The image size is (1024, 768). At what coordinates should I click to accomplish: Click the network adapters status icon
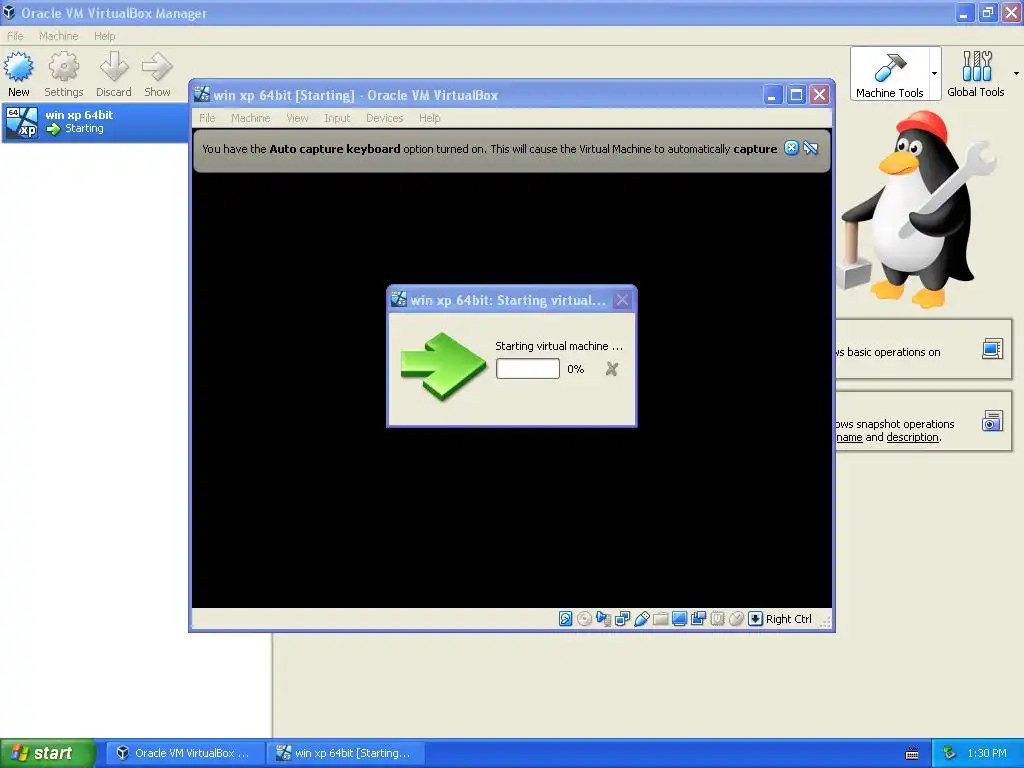point(622,618)
